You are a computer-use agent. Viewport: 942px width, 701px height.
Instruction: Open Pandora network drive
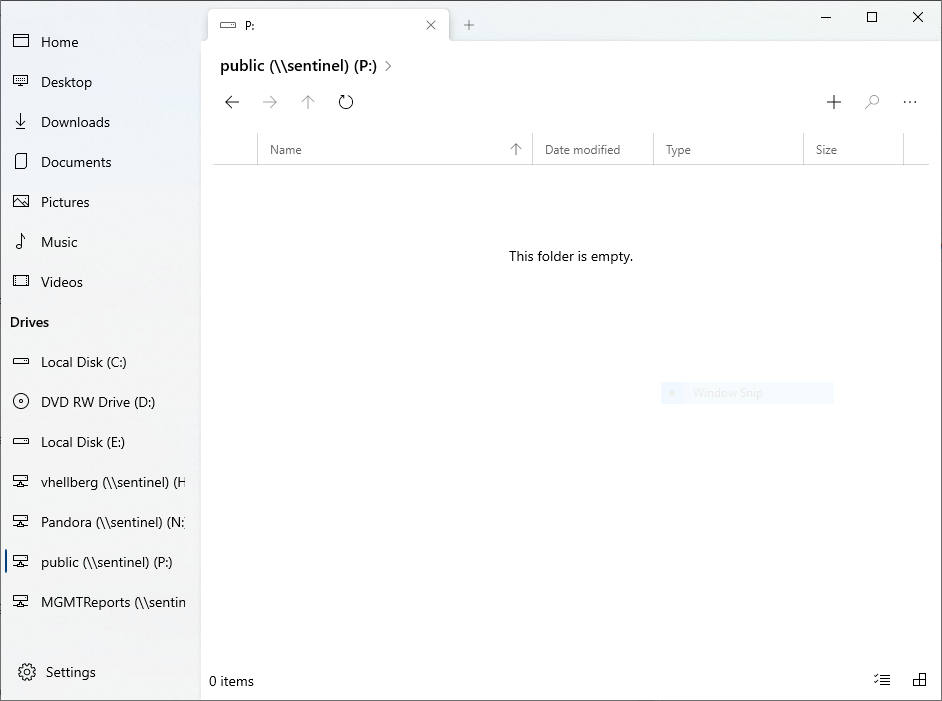(100, 522)
